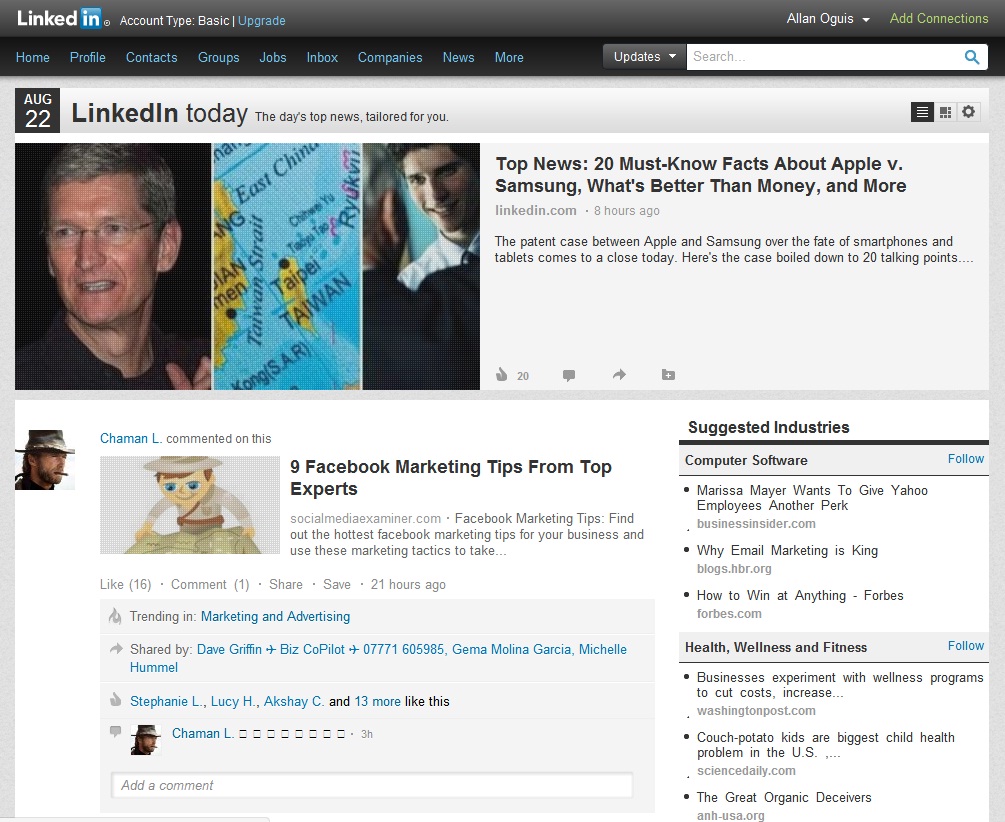This screenshot has height=822, width=1005.
Task: Follow the Computer Software industry
Action: (965, 459)
